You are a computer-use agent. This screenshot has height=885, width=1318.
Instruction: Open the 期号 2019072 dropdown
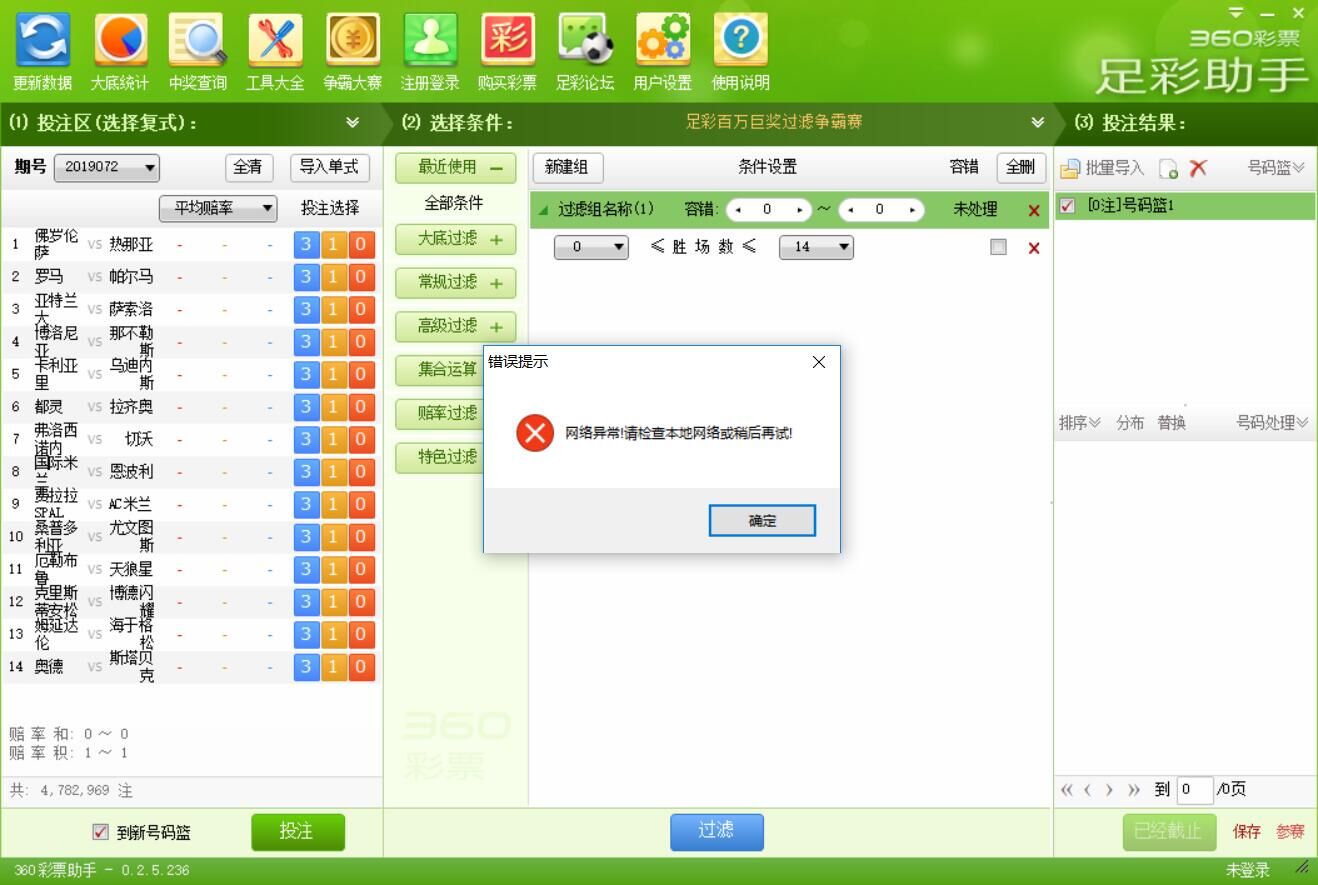tap(107, 167)
